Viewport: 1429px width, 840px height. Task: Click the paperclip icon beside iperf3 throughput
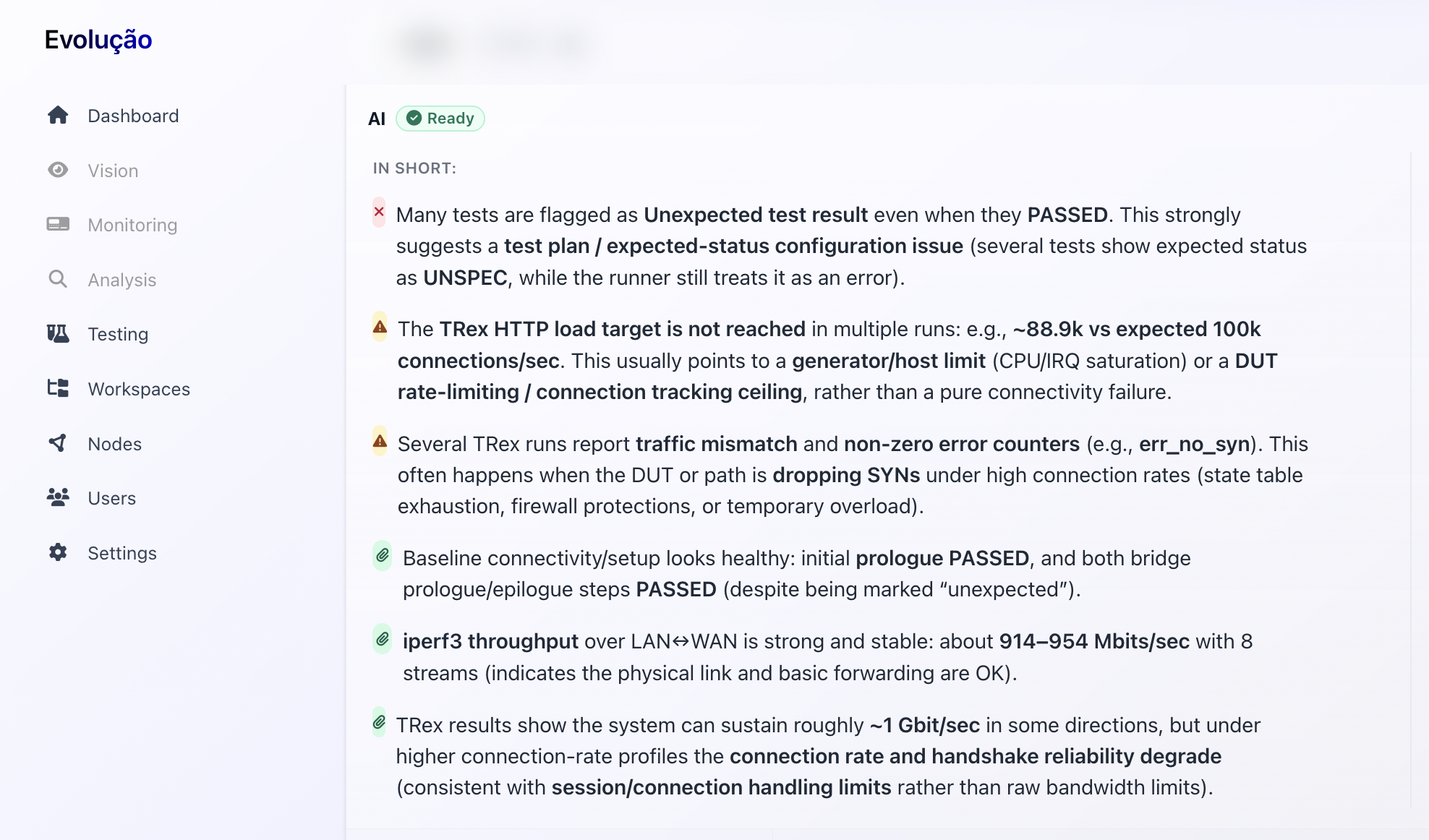point(383,639)
